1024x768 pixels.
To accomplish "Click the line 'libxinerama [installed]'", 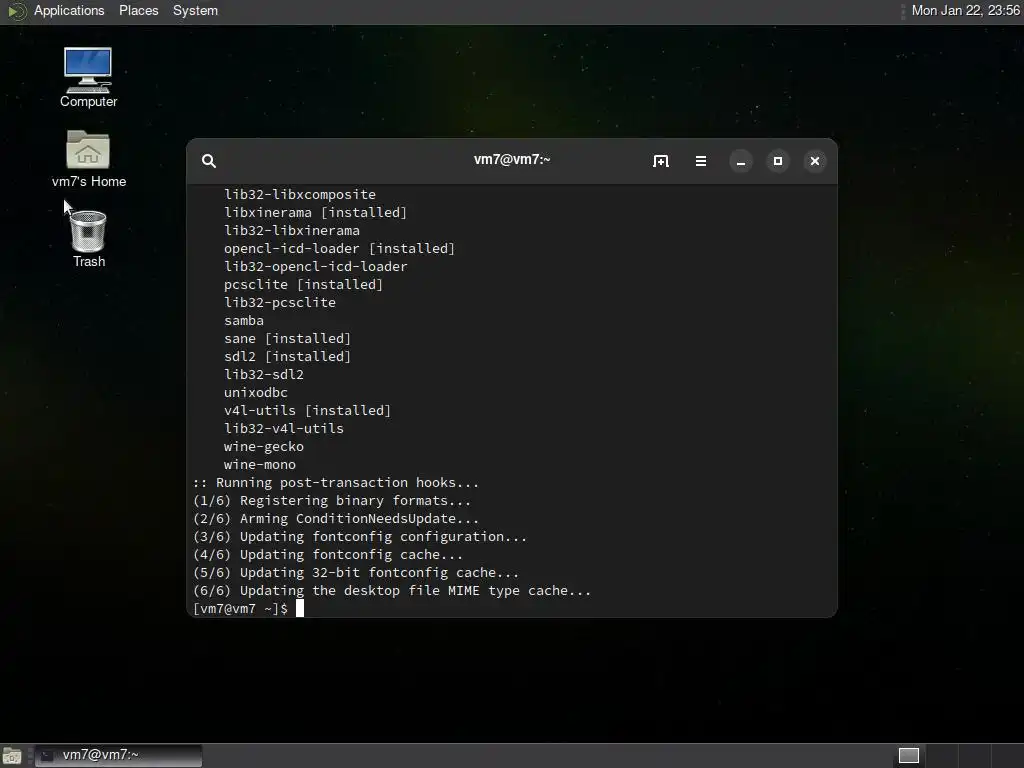I will click(315, 212).
